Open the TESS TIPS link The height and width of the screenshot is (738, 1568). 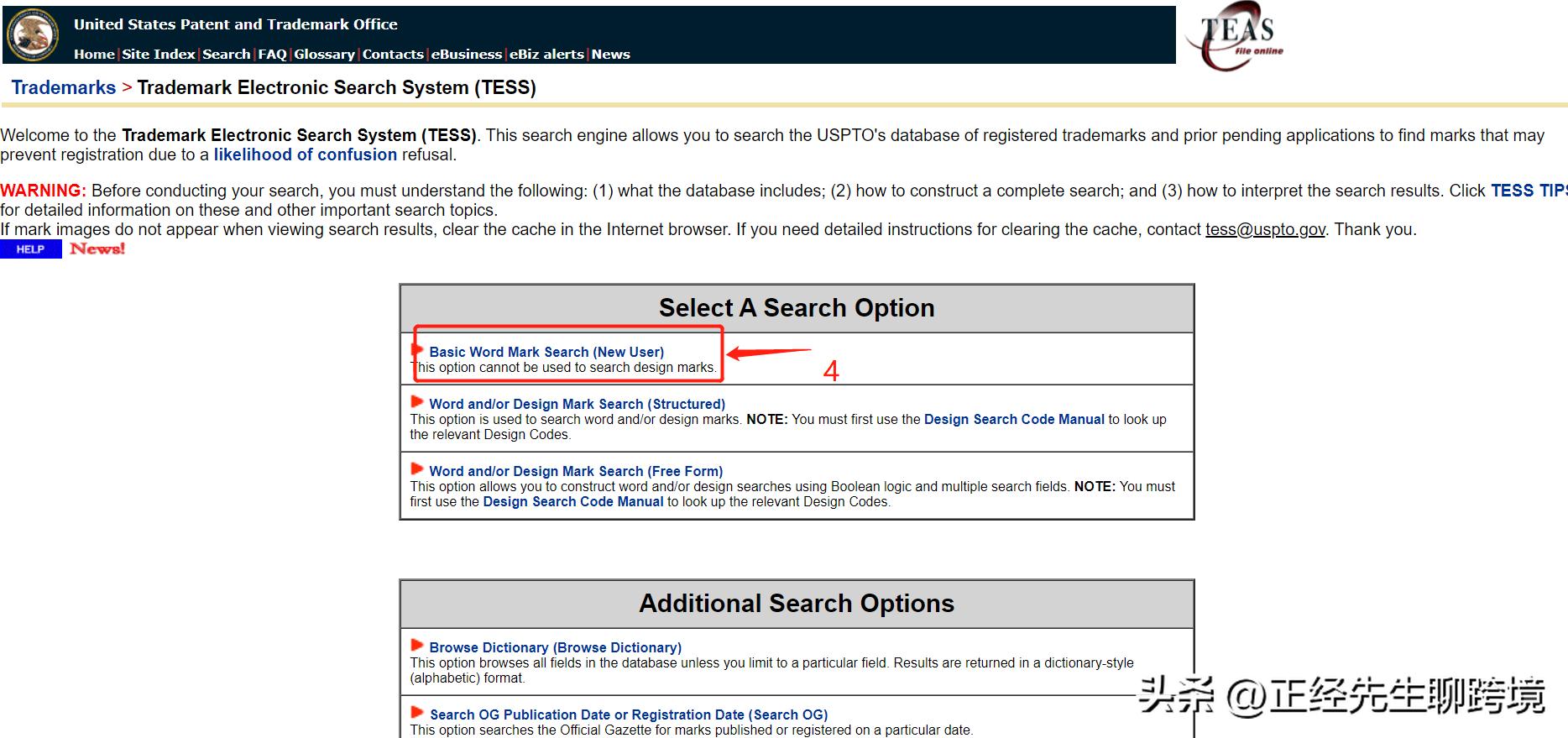[1528, 191]
